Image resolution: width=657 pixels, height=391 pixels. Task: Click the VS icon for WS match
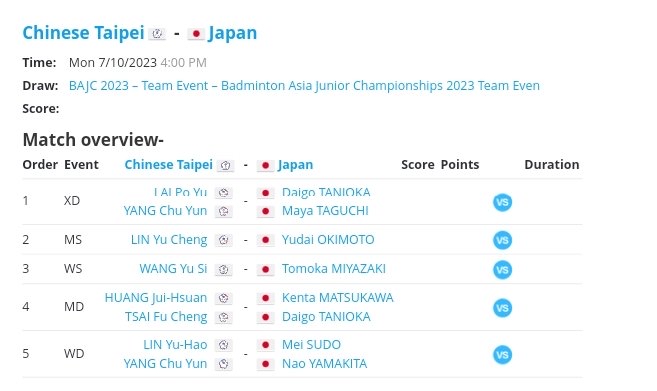[x=502, y=269]
